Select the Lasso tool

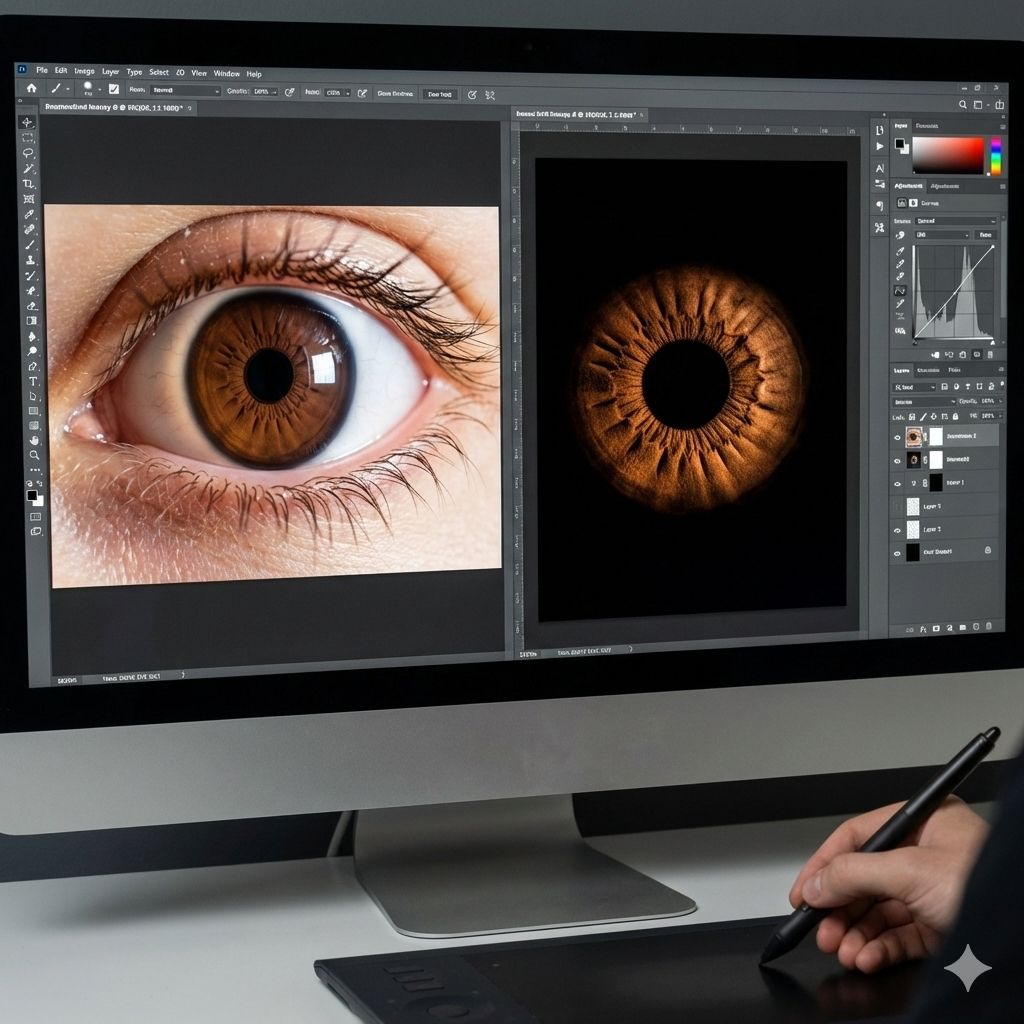pos(28,153)
